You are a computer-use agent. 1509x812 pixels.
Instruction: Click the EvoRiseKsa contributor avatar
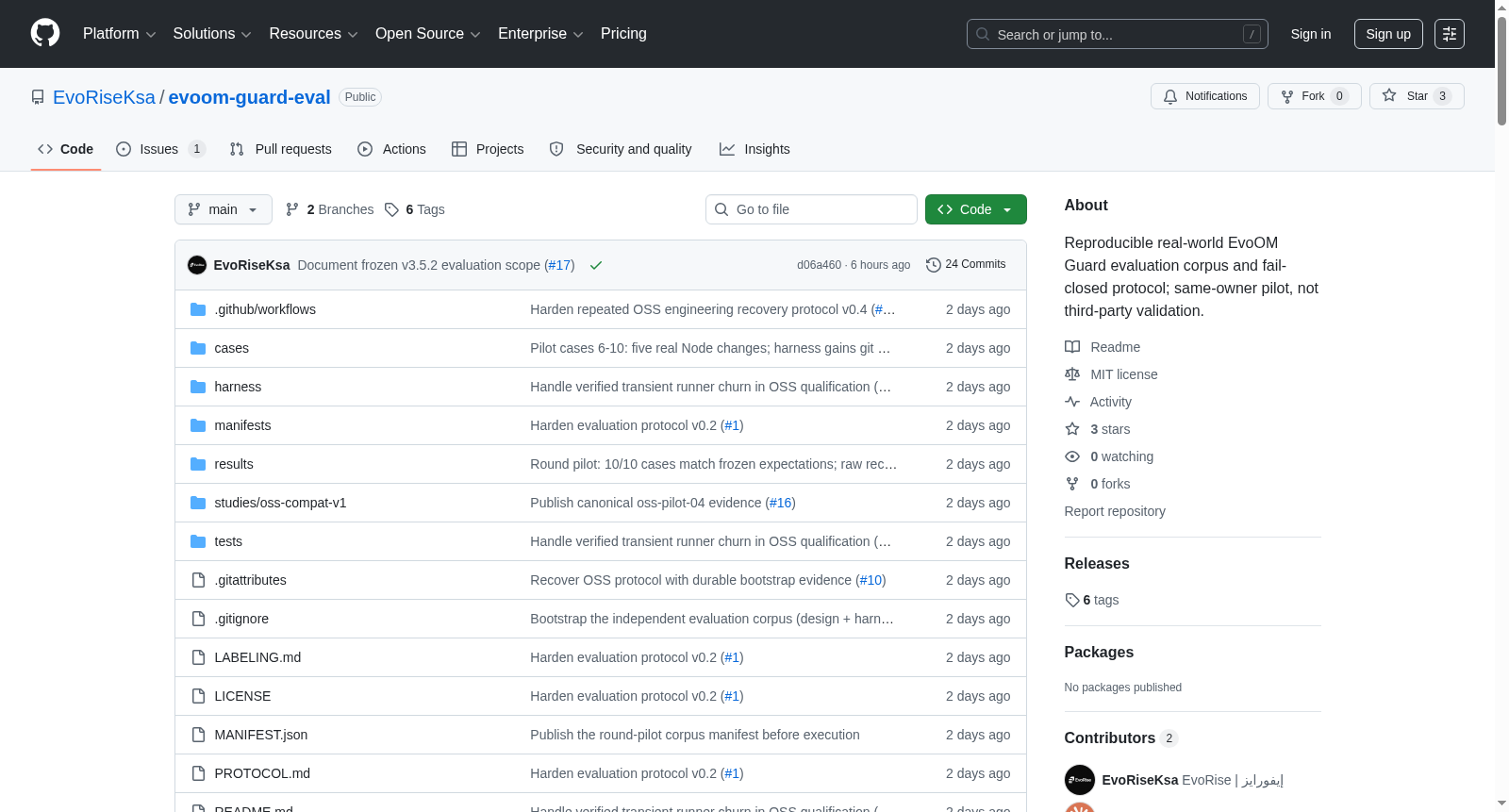pos(1080,780)
